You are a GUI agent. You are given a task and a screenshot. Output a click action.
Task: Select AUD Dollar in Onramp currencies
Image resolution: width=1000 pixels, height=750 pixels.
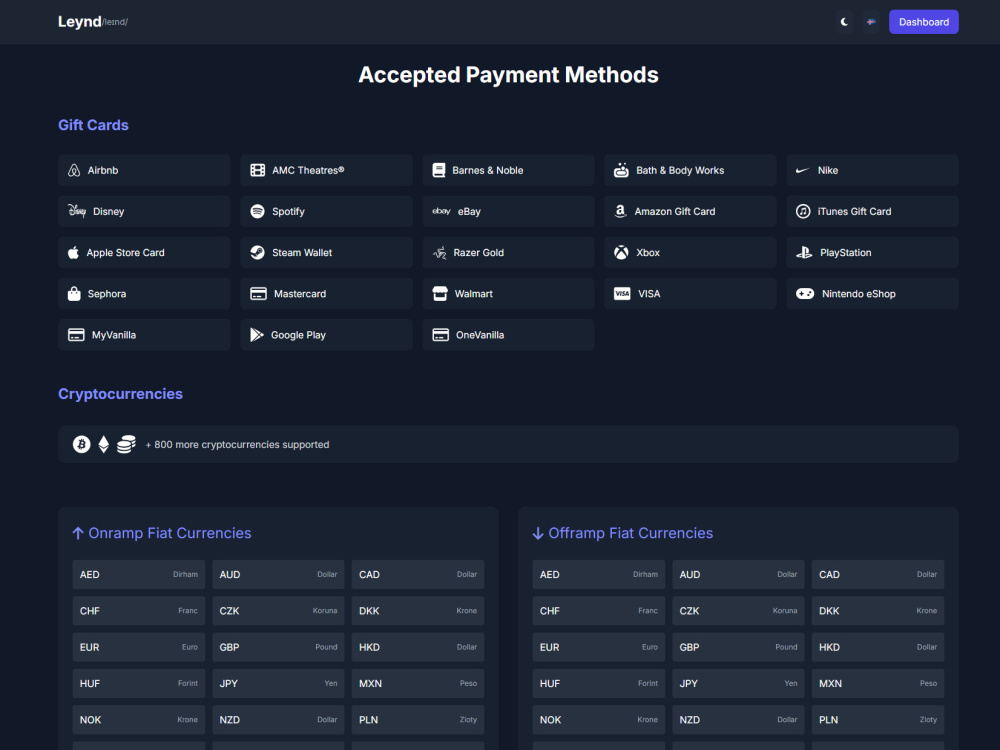pyautogui.click(x=278, y=575)
